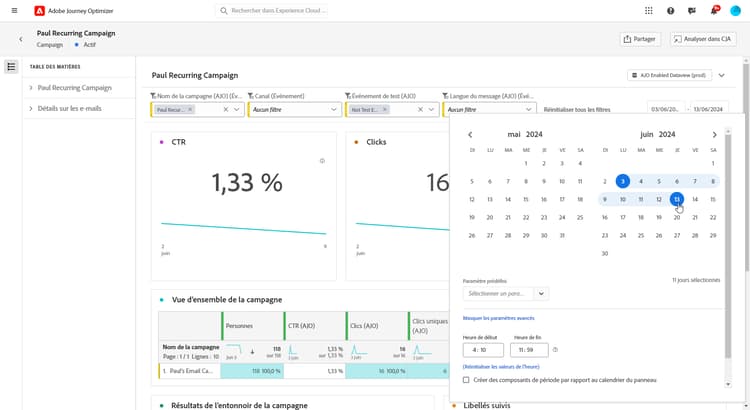
Task: Click the end time field 11:59
Action: click(529, 350)
